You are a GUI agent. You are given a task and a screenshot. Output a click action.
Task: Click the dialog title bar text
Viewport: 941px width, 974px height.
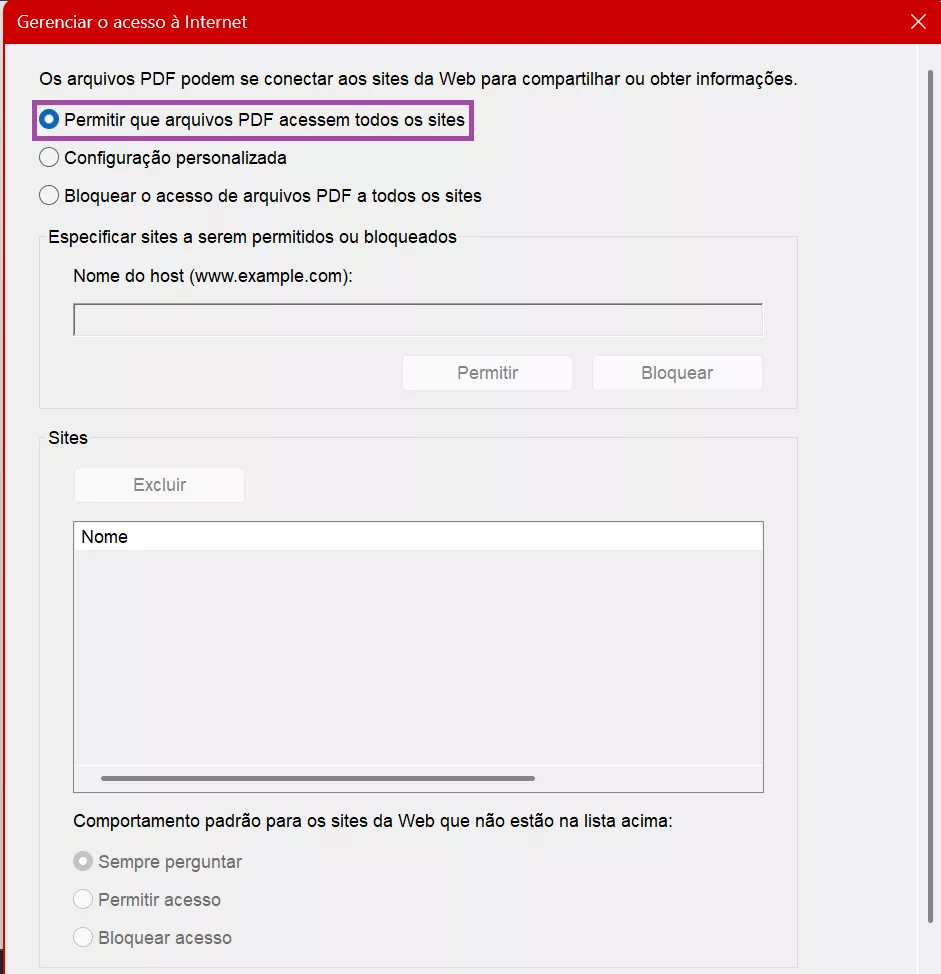131,21
